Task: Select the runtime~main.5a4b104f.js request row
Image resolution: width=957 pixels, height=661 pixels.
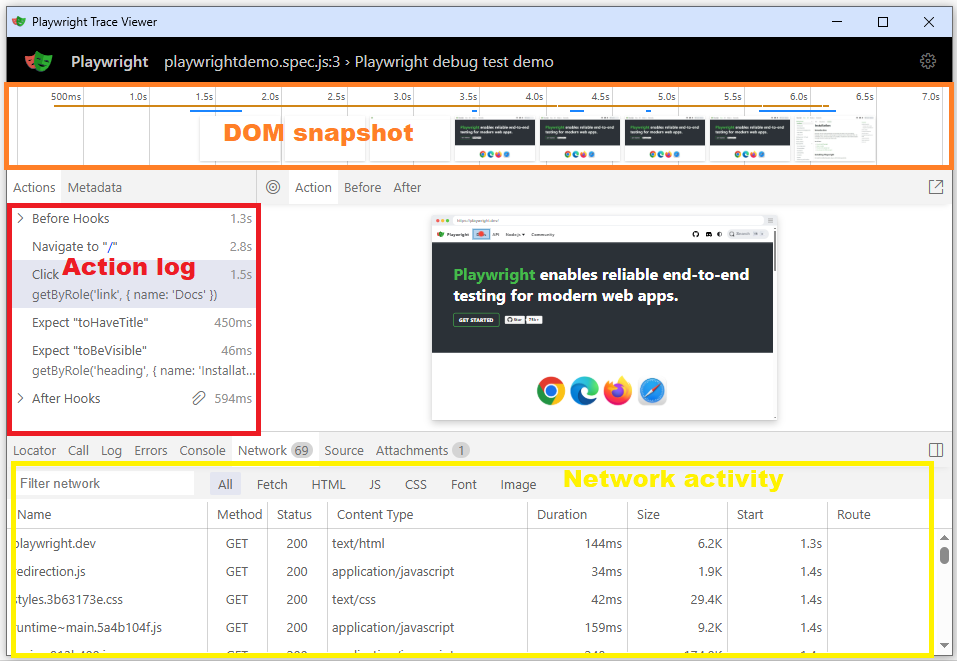Action: (x=474, y=627)
